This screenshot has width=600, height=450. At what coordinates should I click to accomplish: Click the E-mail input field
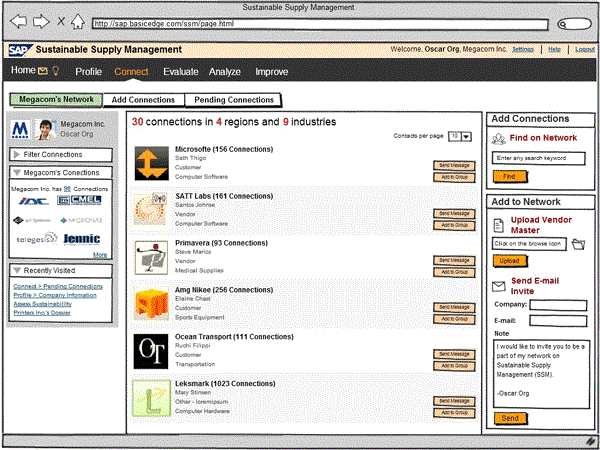tap(558, 321)
